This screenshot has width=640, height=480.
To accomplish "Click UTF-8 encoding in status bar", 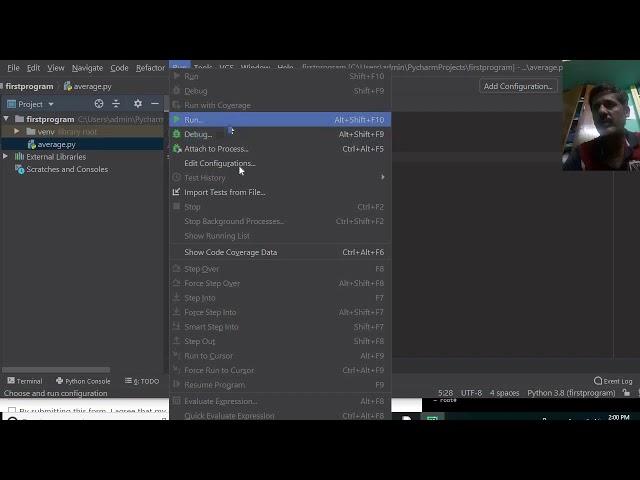I will coord(471,393).
